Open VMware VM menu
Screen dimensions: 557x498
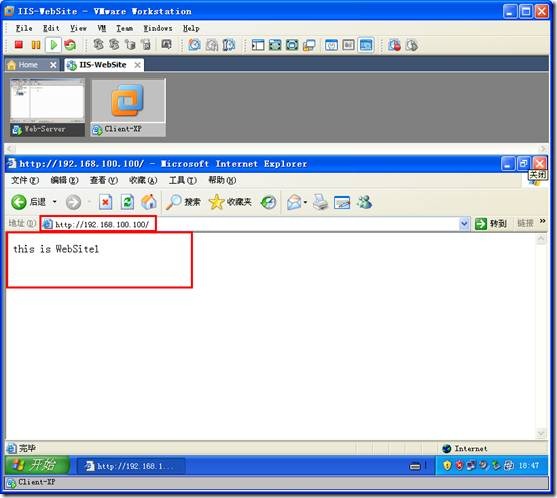[102, 28]
